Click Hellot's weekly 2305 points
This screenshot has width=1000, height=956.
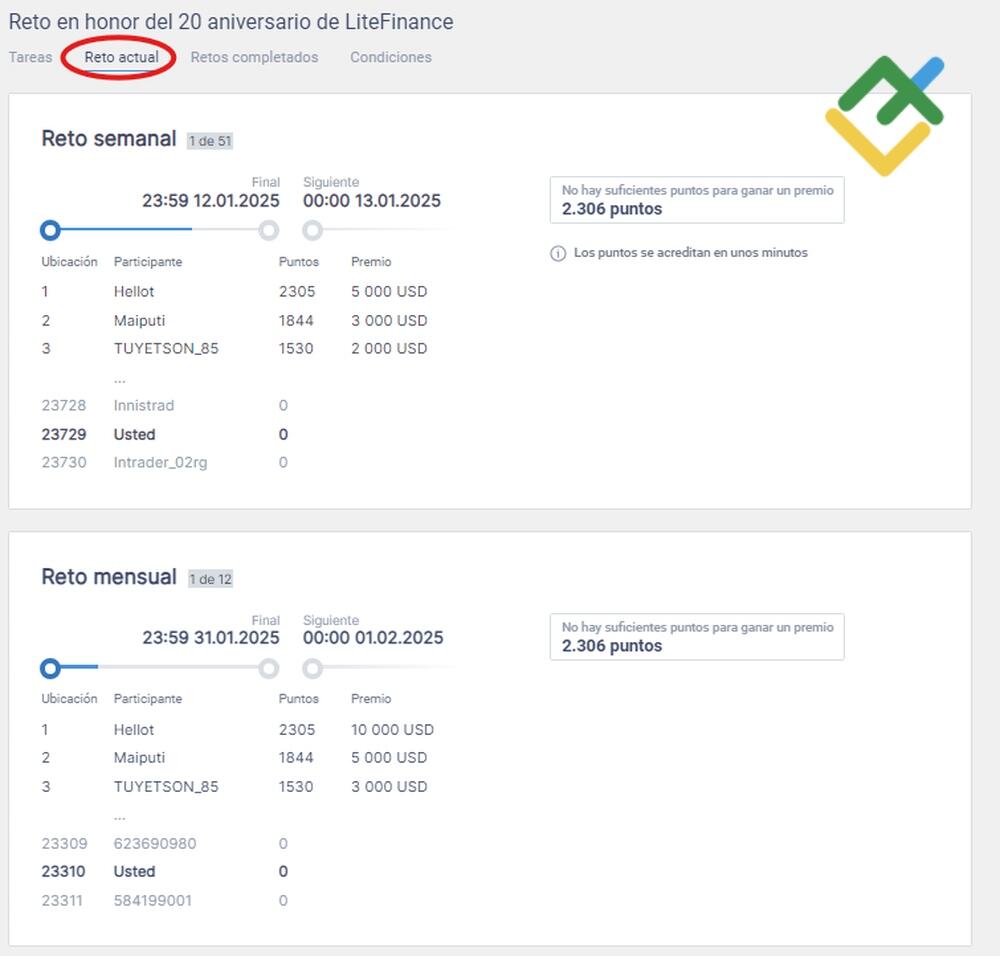[x=297, y=291]
